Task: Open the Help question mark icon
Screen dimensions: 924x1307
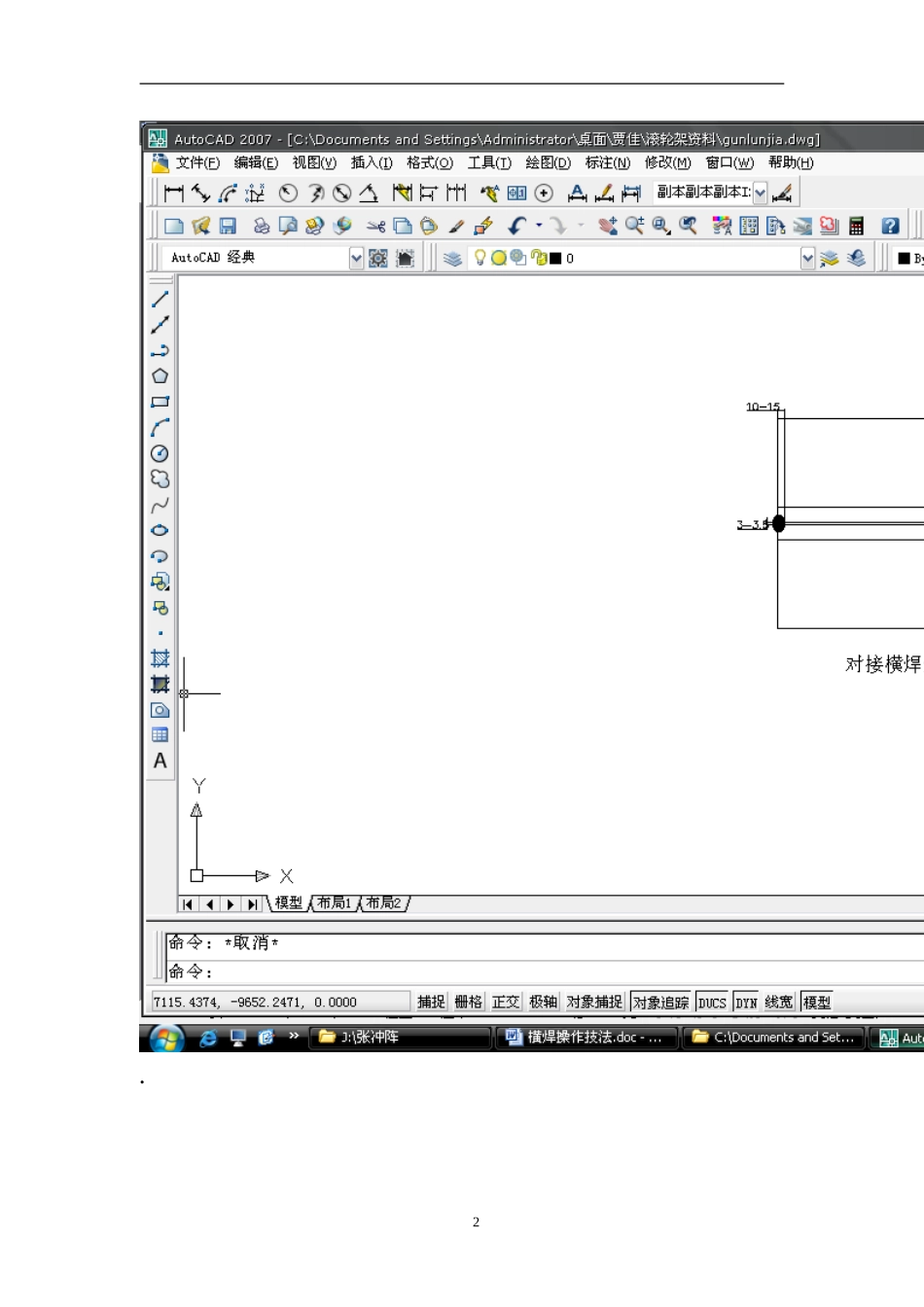Action: (x=890, y=226)
